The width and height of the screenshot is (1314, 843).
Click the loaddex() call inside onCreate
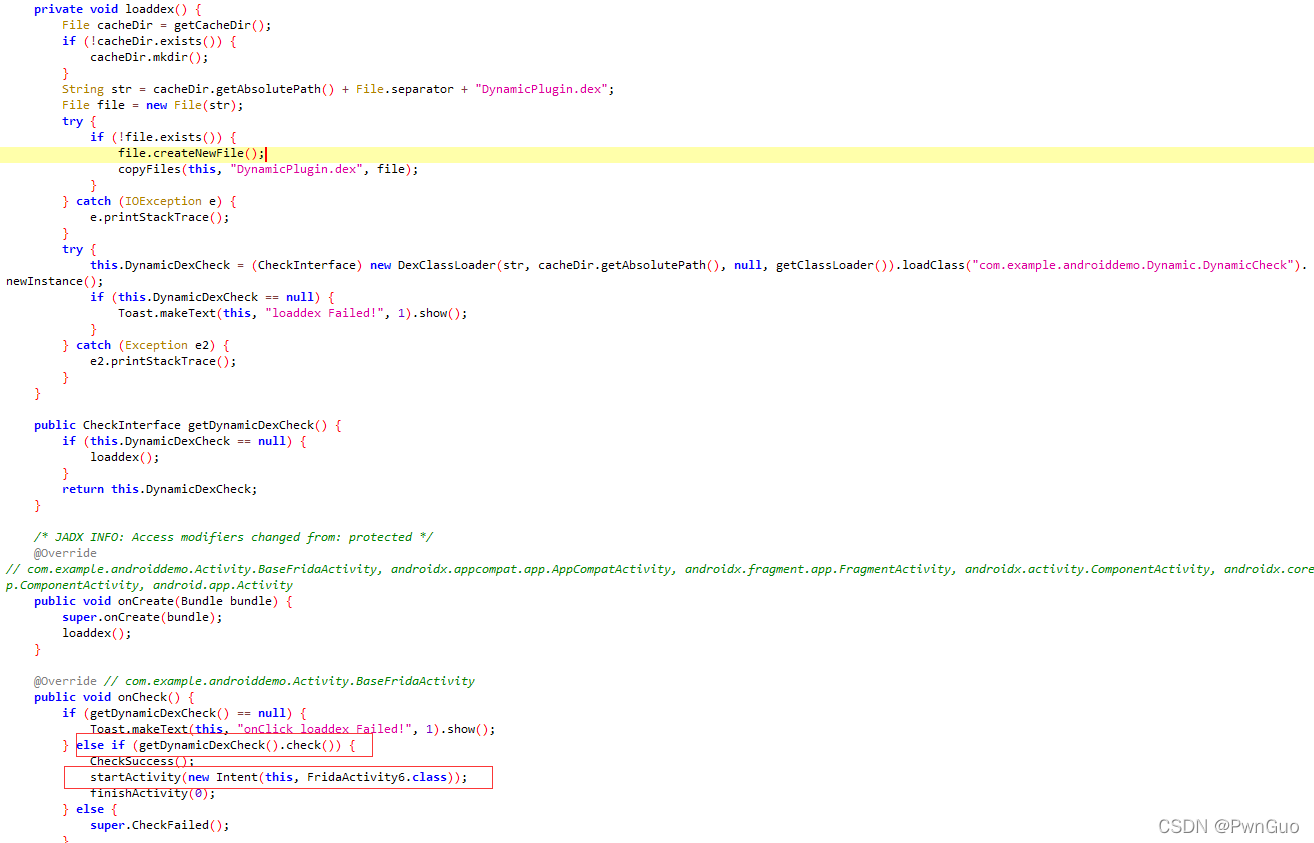(x=97, y=633)
